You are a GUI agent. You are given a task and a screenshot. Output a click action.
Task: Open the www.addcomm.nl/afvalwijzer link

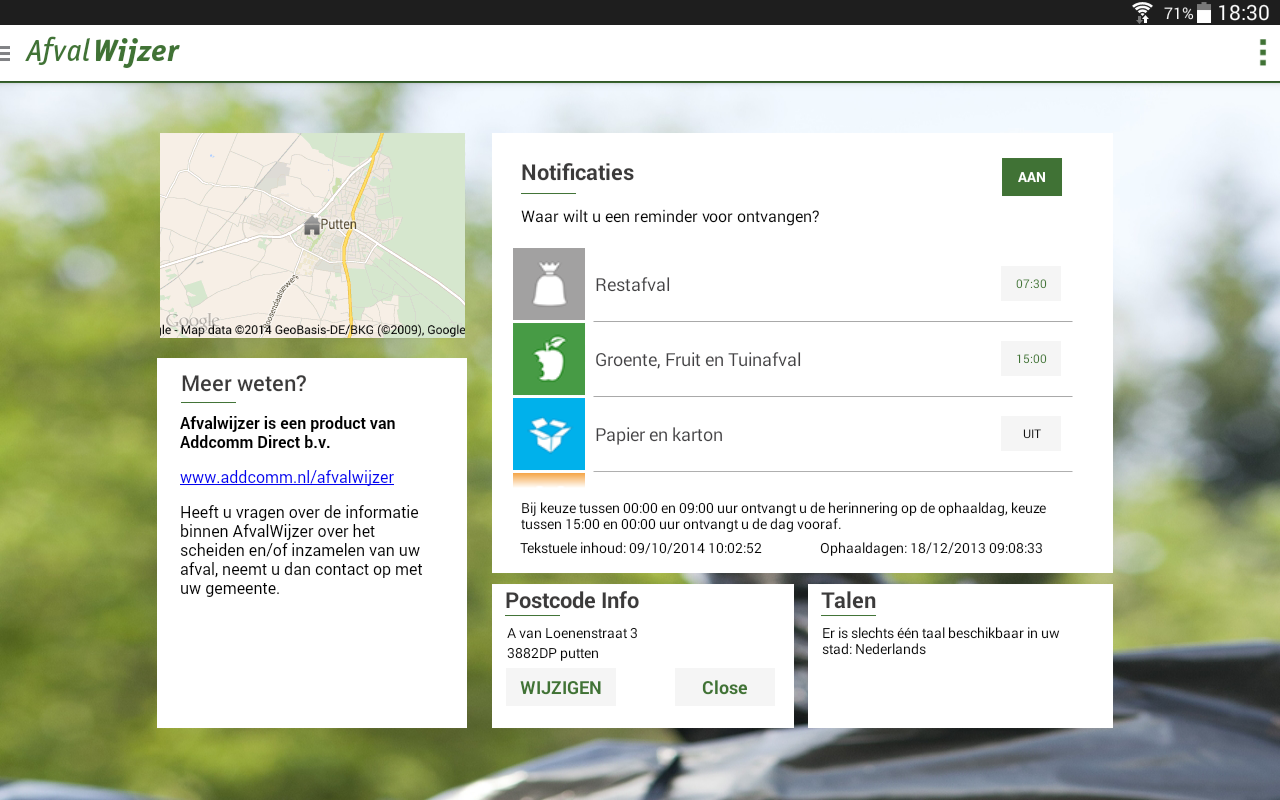[x=287, y=477]
